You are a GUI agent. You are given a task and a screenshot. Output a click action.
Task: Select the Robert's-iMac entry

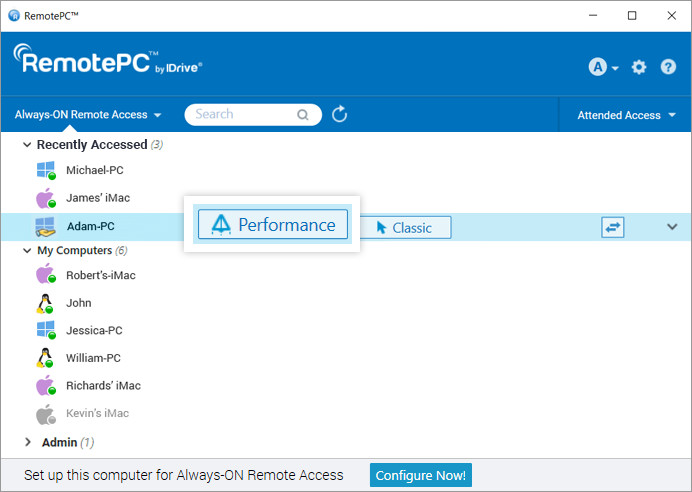101,275
